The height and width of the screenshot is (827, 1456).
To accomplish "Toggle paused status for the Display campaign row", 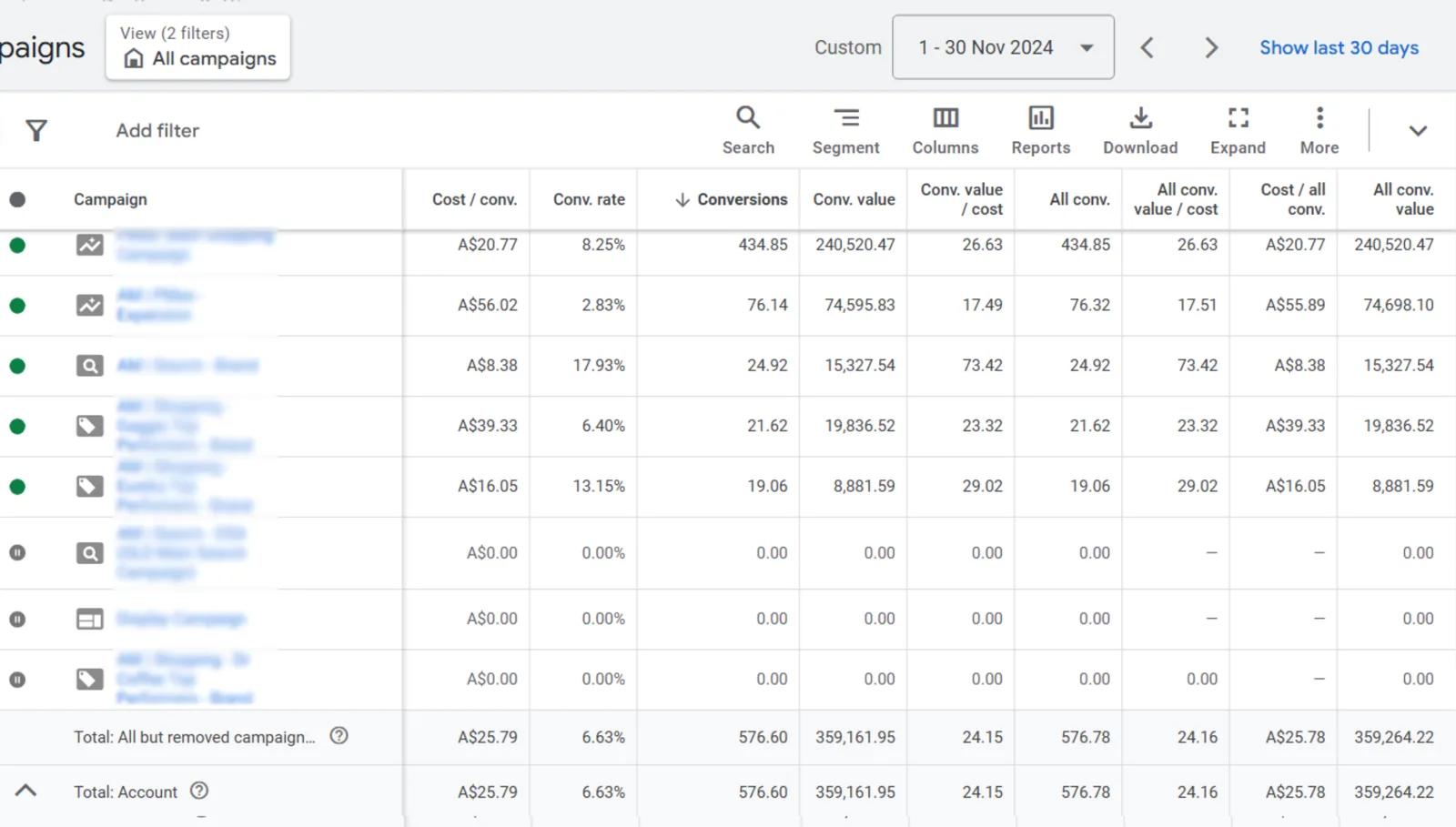I will coord(17,620).
